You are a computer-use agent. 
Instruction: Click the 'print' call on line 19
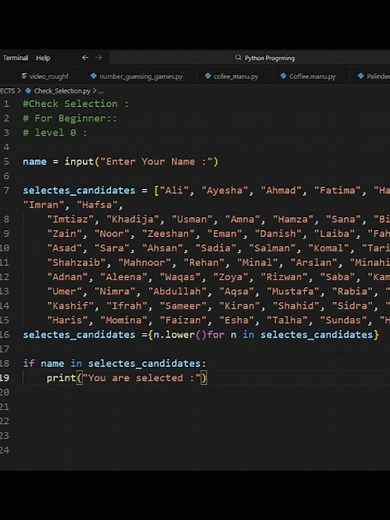(61, 378)
